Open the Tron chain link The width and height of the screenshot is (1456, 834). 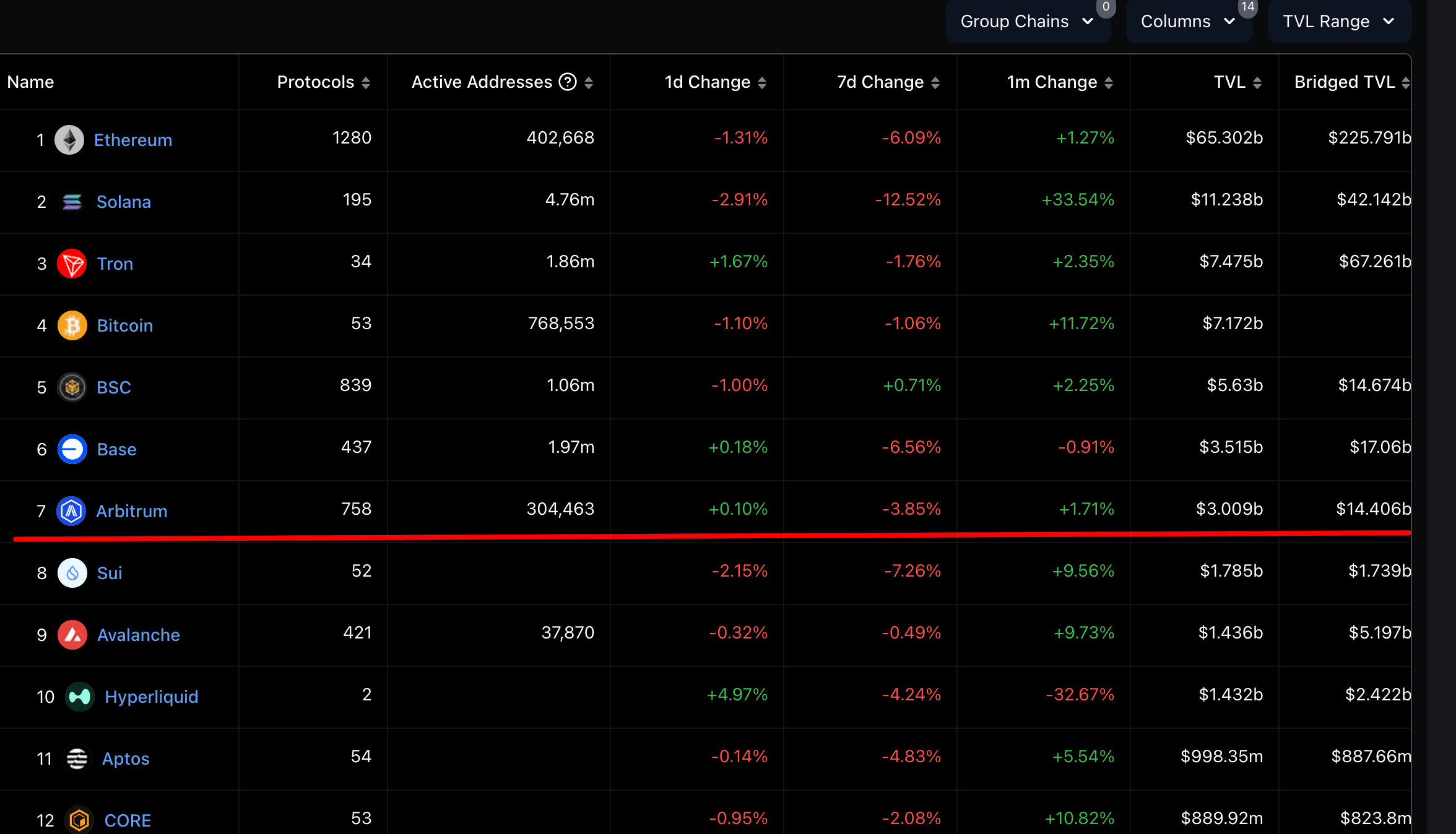pyautogui.click(x=115, y=264)
